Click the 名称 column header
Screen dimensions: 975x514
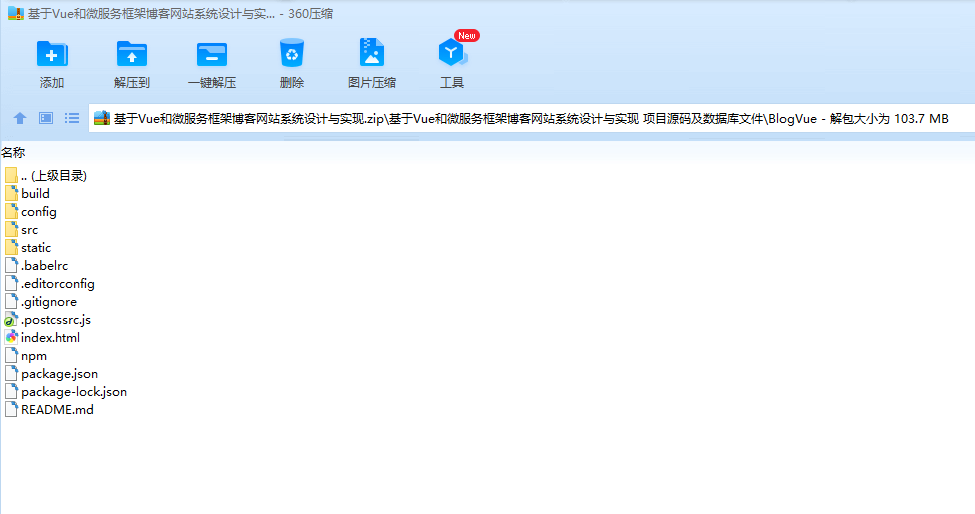pyautogui.click(x=13, y=152)
